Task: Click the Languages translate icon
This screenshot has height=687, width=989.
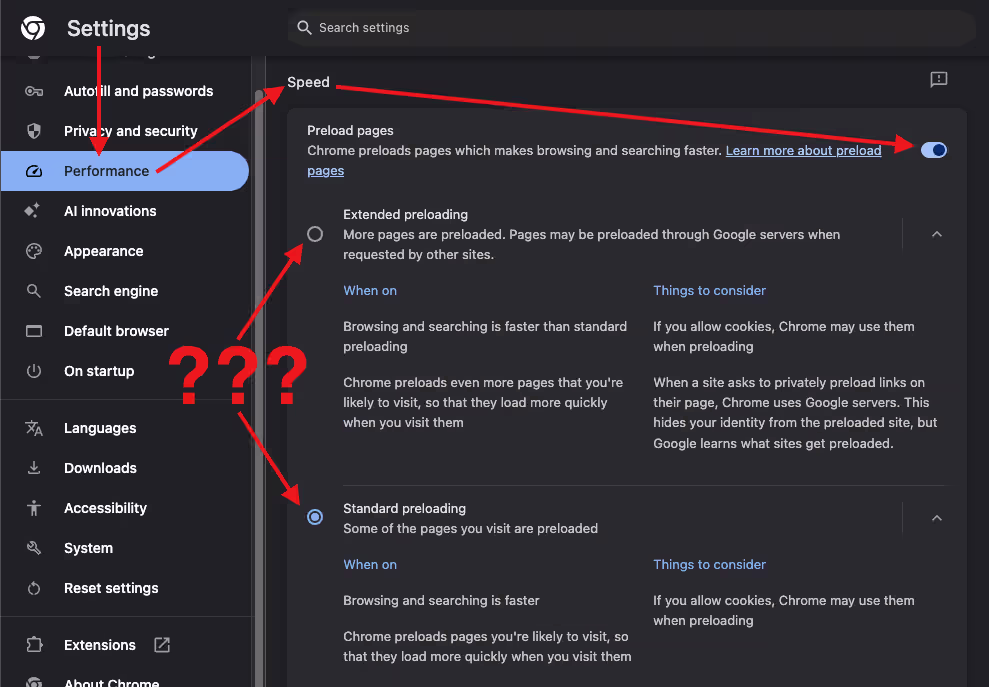Action: tap(34, 428)
